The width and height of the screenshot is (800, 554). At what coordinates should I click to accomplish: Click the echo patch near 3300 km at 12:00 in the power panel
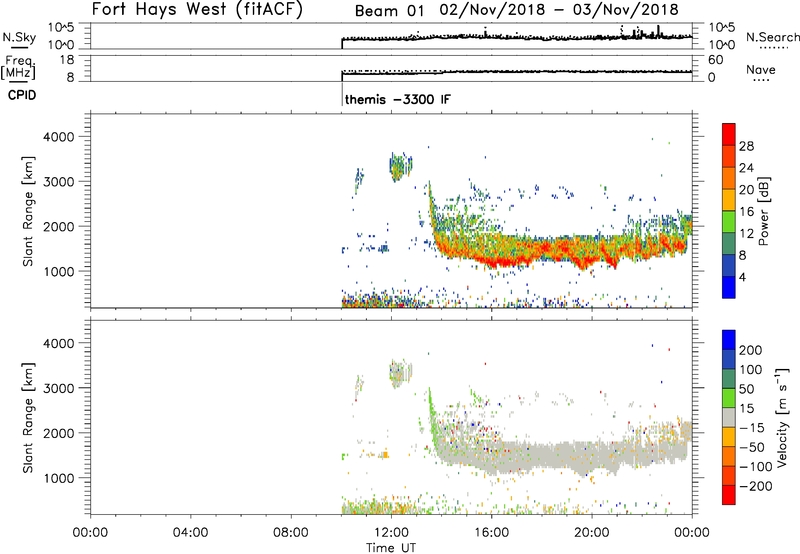pos(399,166)
